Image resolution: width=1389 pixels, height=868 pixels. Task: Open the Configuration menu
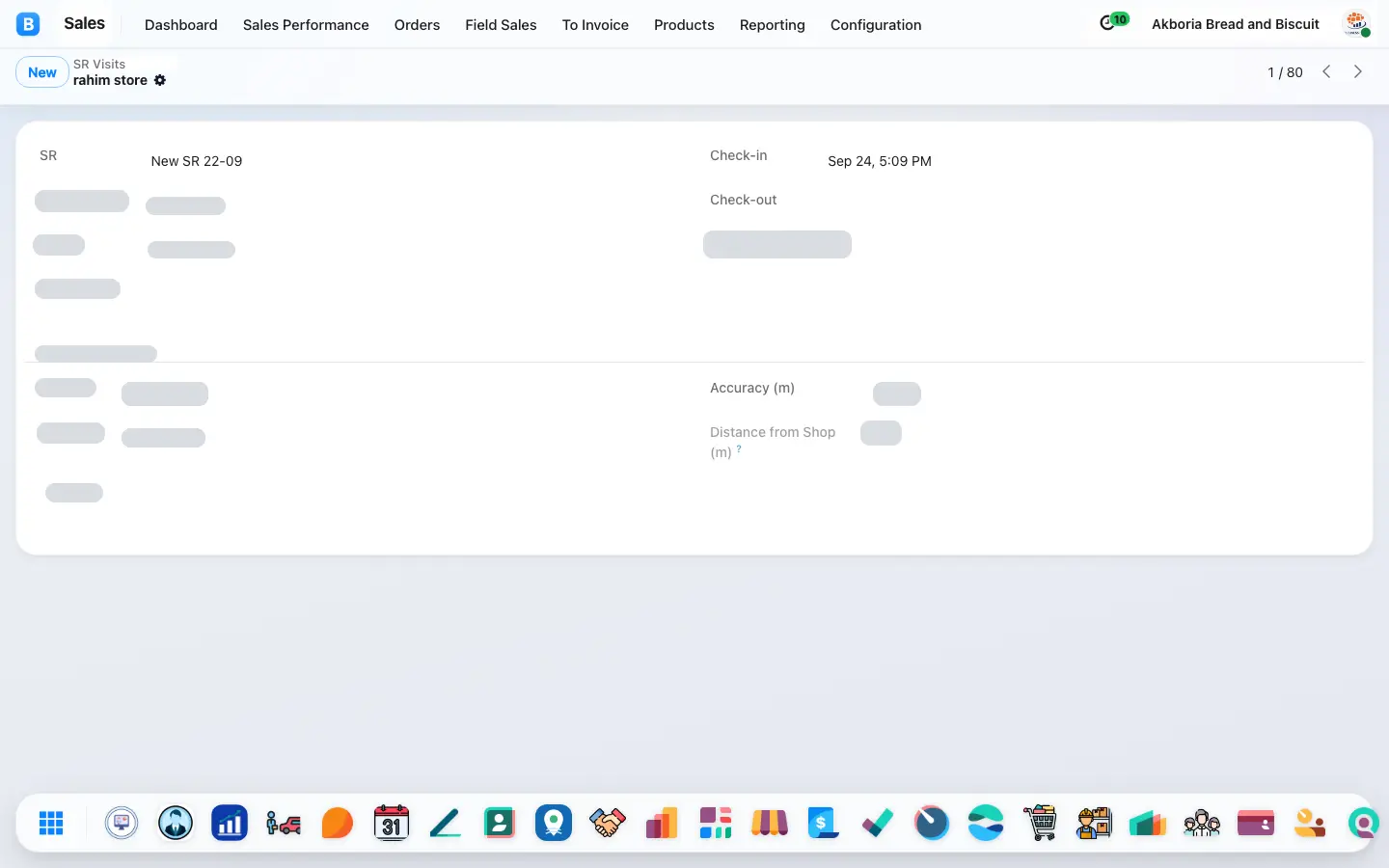(876, 24)
